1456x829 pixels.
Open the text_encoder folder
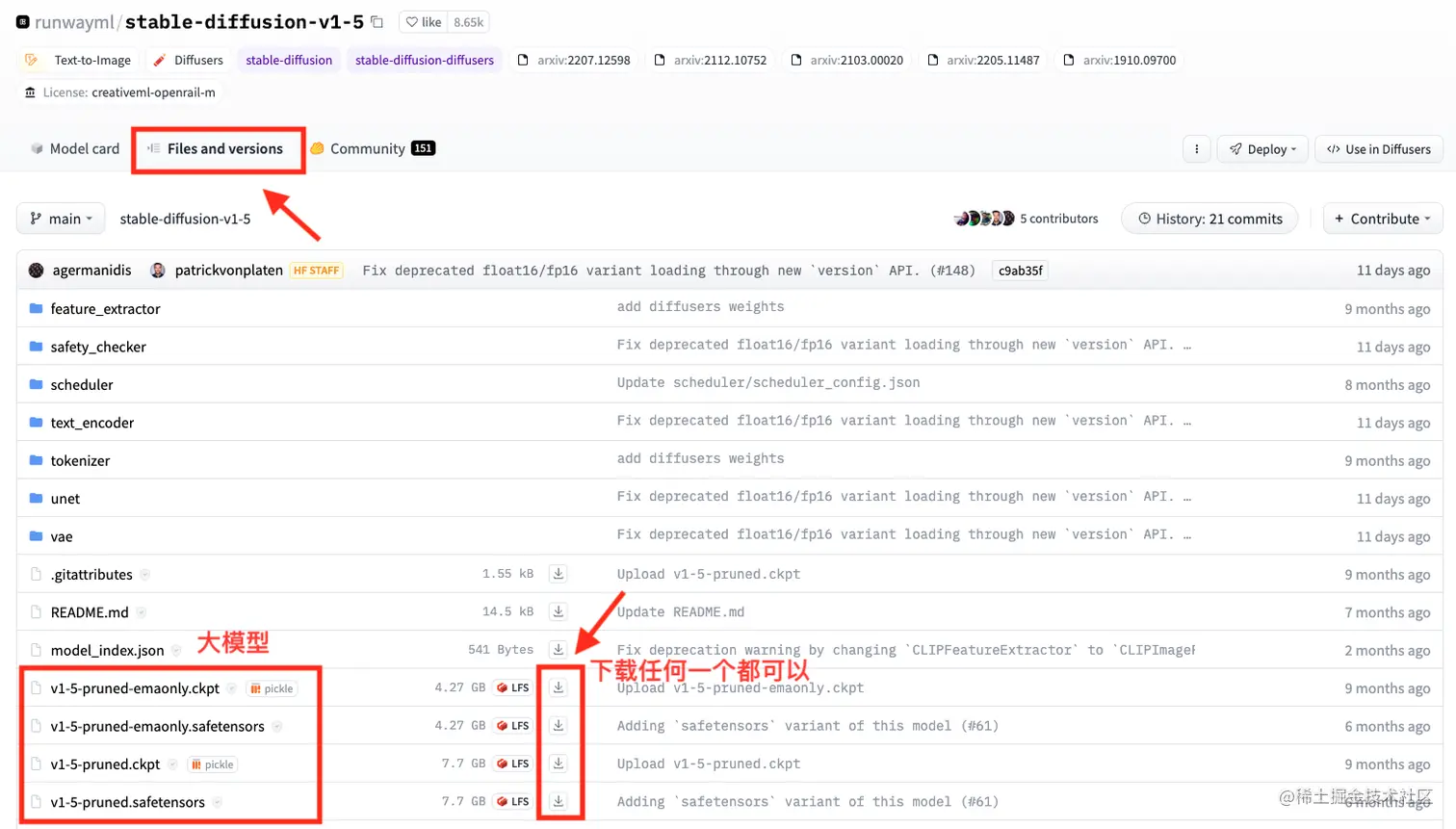92,423
